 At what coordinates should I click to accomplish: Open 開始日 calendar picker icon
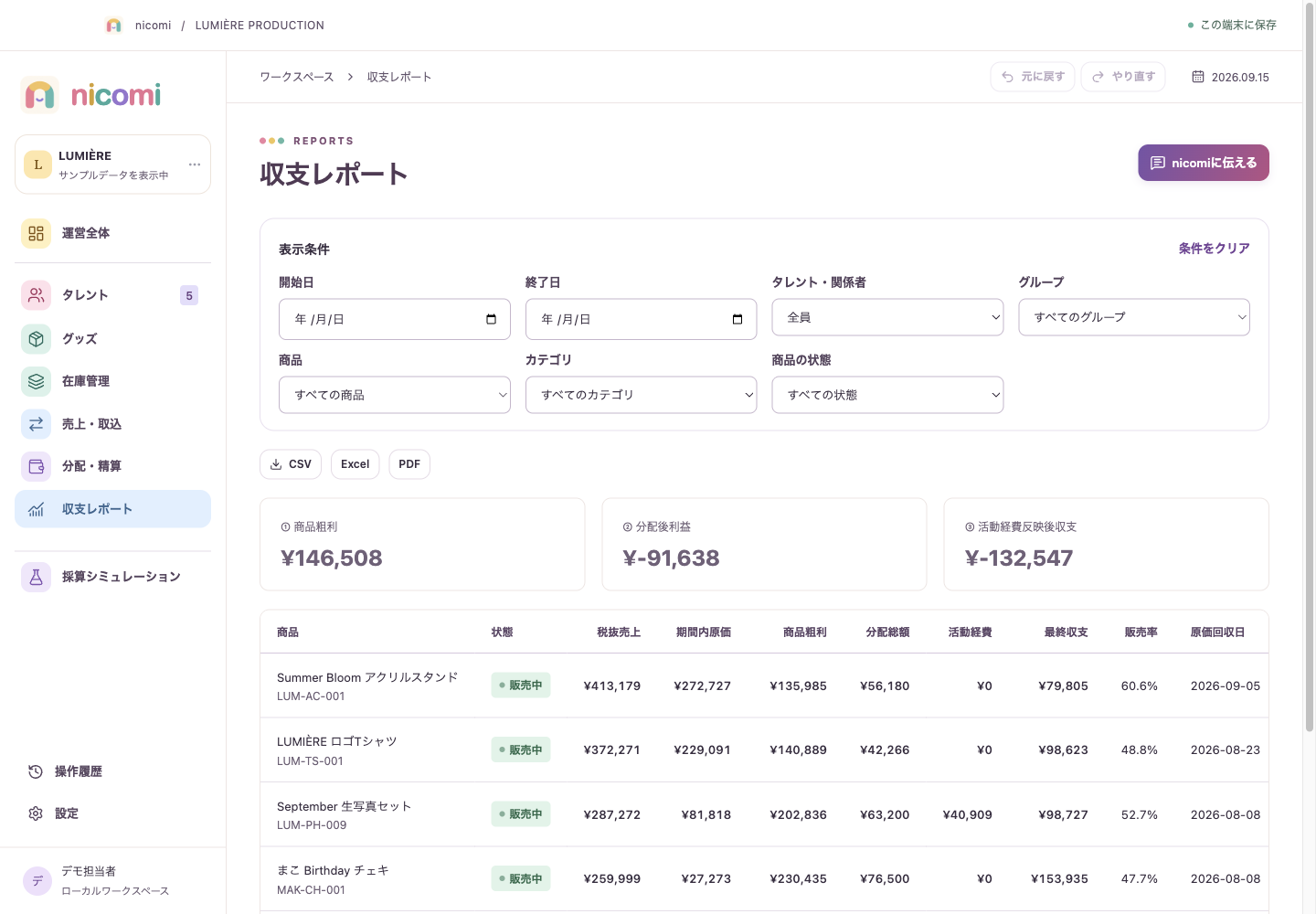pos(492,319)
